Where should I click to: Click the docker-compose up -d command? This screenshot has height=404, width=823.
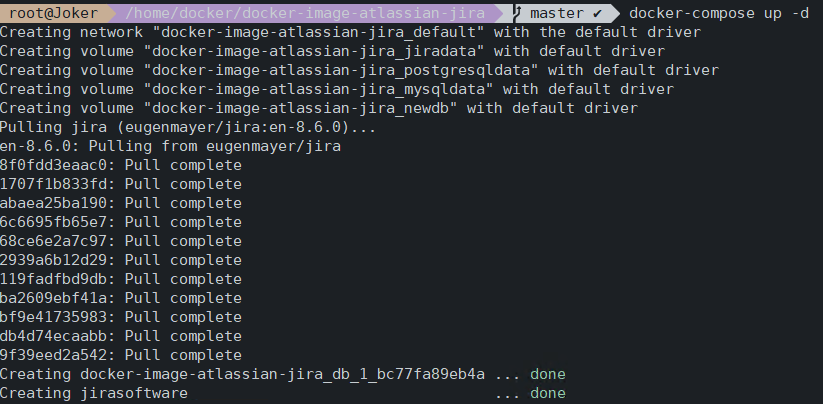(x=719, y=13)
